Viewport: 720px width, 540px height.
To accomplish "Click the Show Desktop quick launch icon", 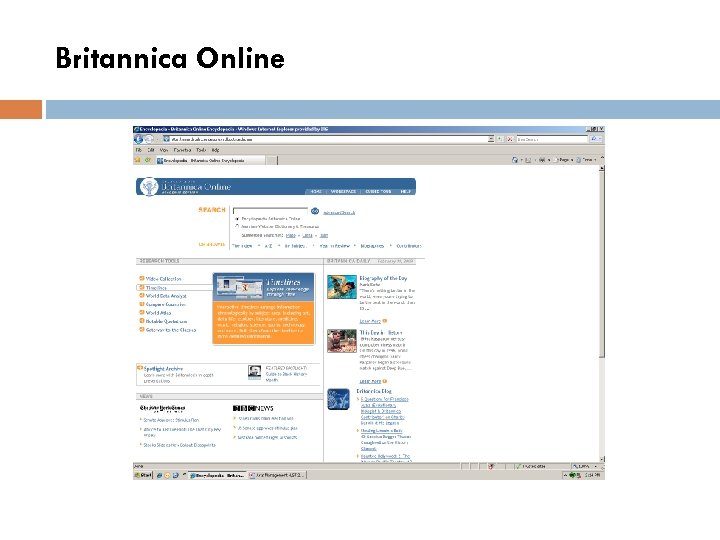I will 175,475.
